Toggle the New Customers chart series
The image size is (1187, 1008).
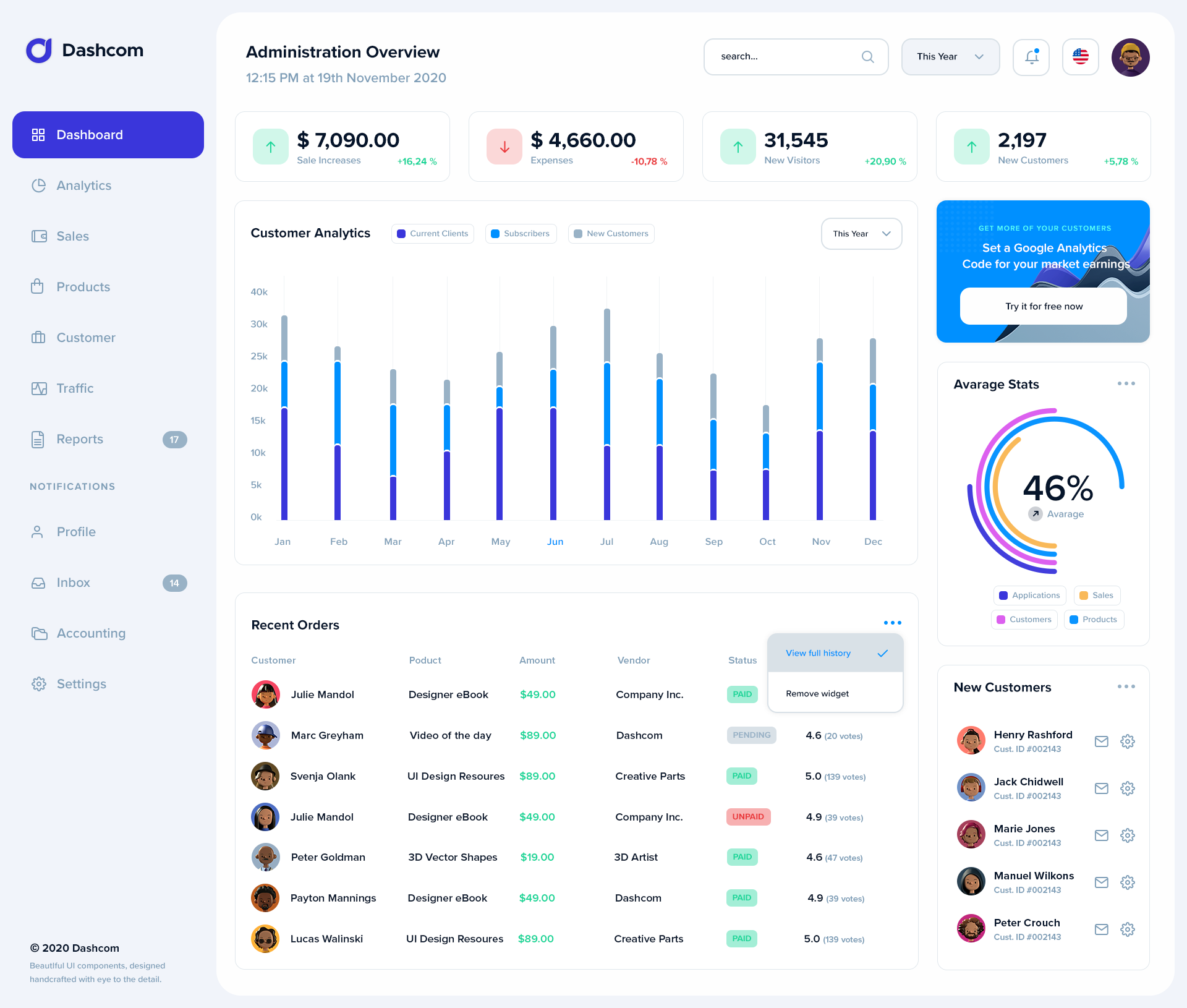coord(611,233)
